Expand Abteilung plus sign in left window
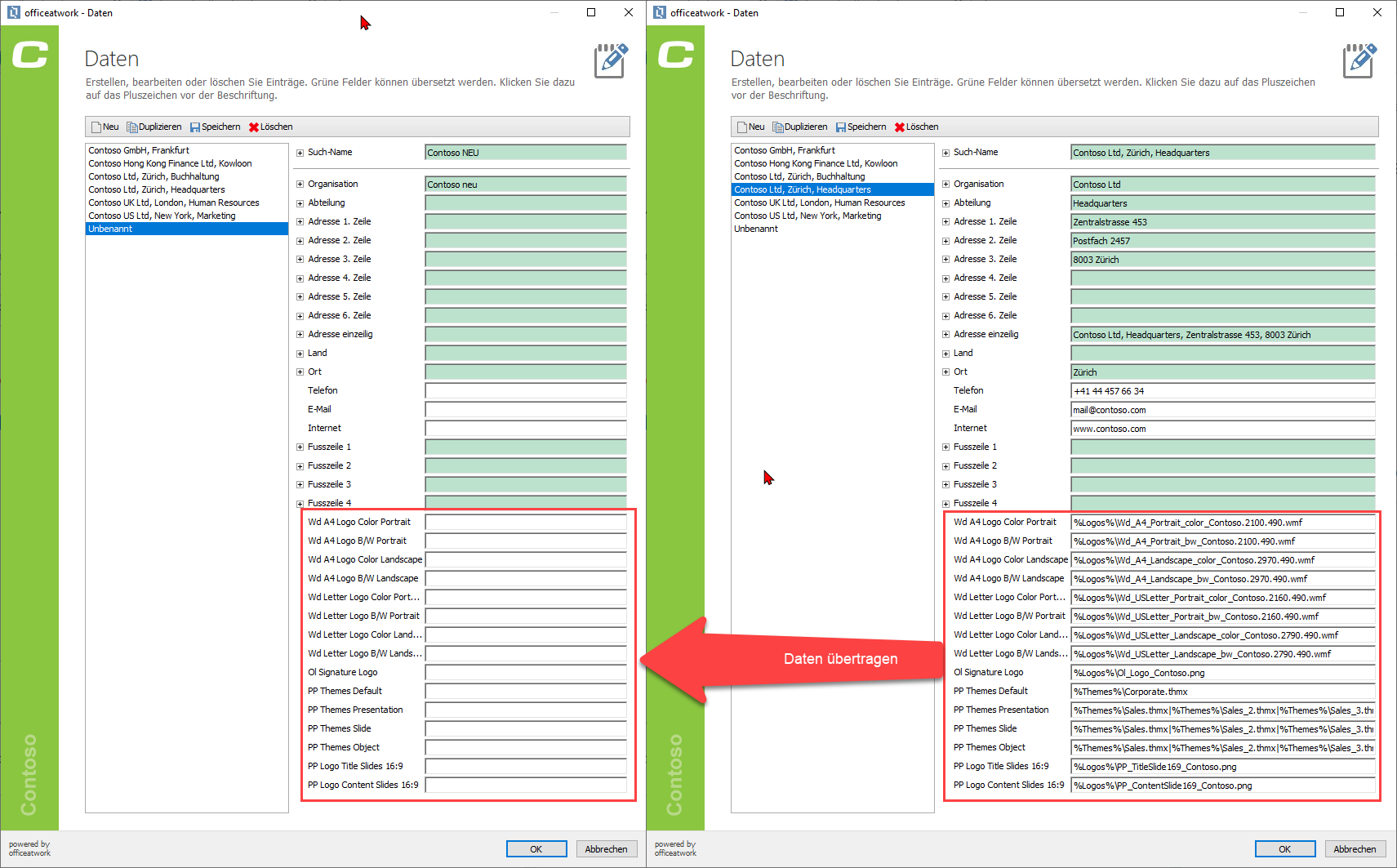Viewport: 1397px width, 868px height. pos(300,203)
